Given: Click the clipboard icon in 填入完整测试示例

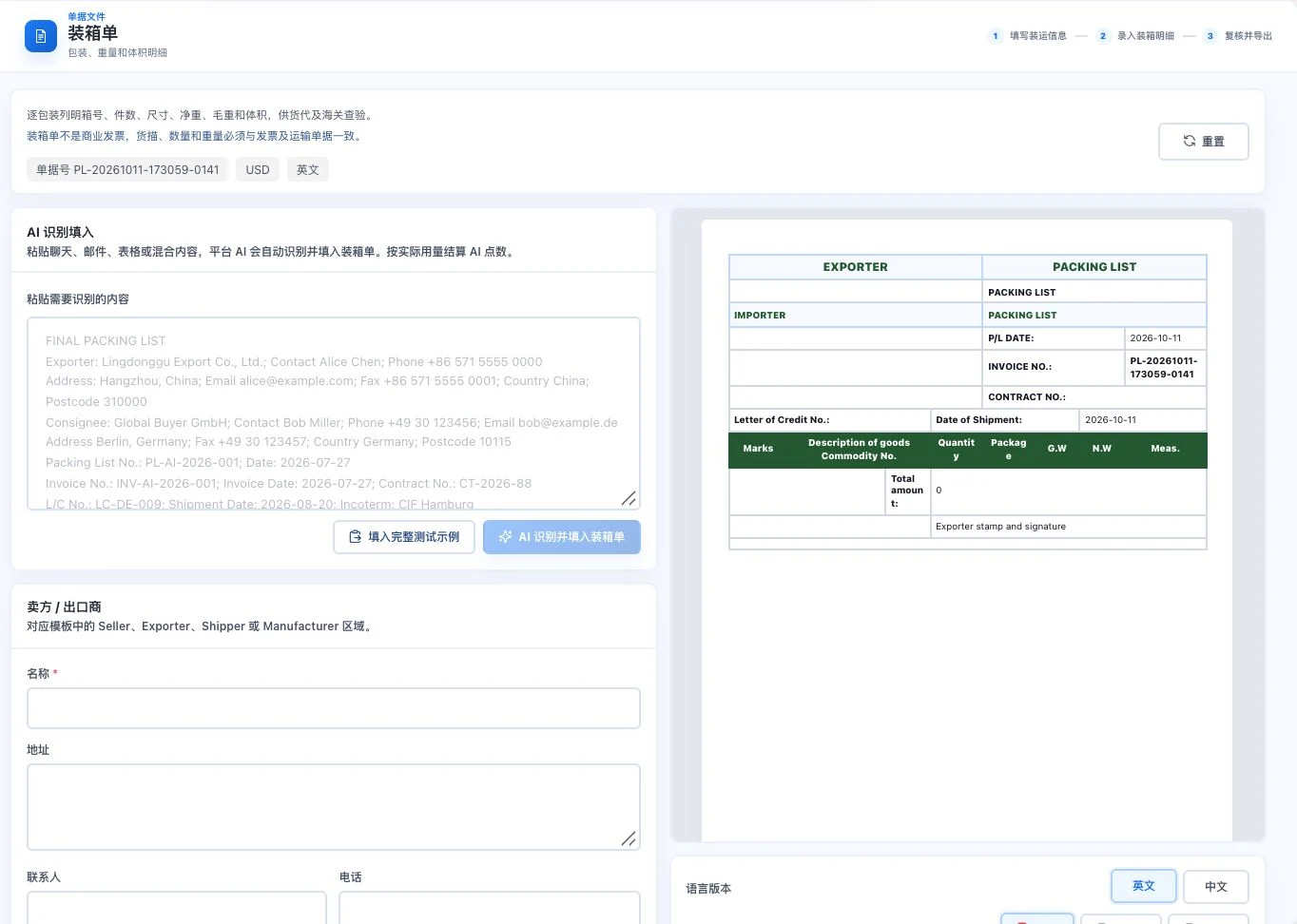Looking at the screenshot, I should click(x=355, y=536).
